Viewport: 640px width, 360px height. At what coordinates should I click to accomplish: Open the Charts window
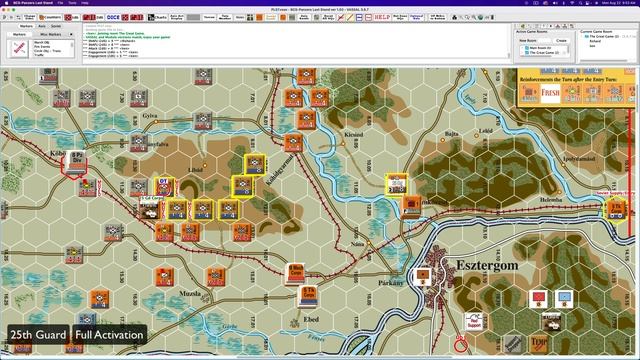[158, 17]
